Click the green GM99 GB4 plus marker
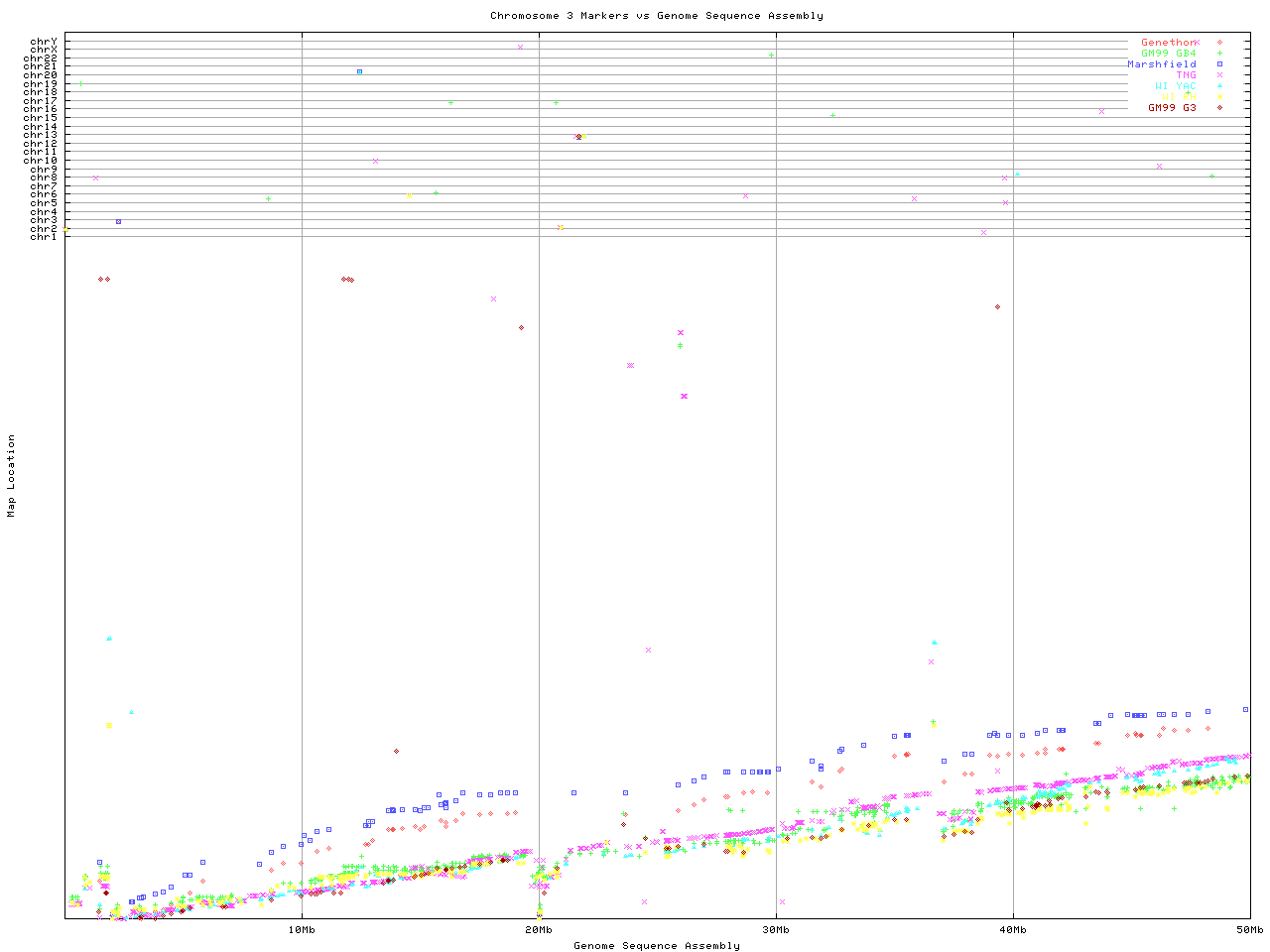Viewport: 1270px width, 952px height. [1219, 54]
